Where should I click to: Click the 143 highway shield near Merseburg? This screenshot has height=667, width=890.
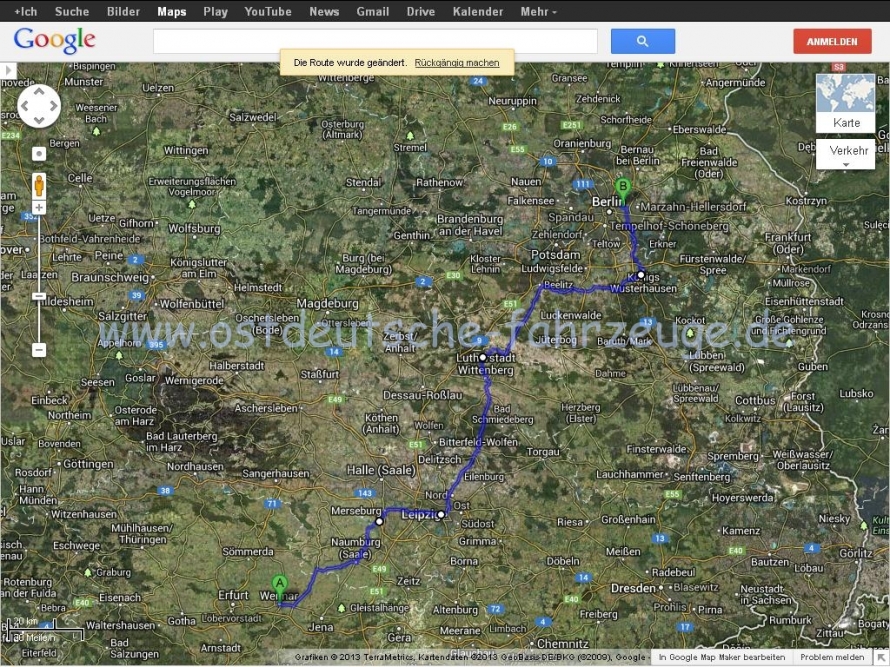(364, 493)
